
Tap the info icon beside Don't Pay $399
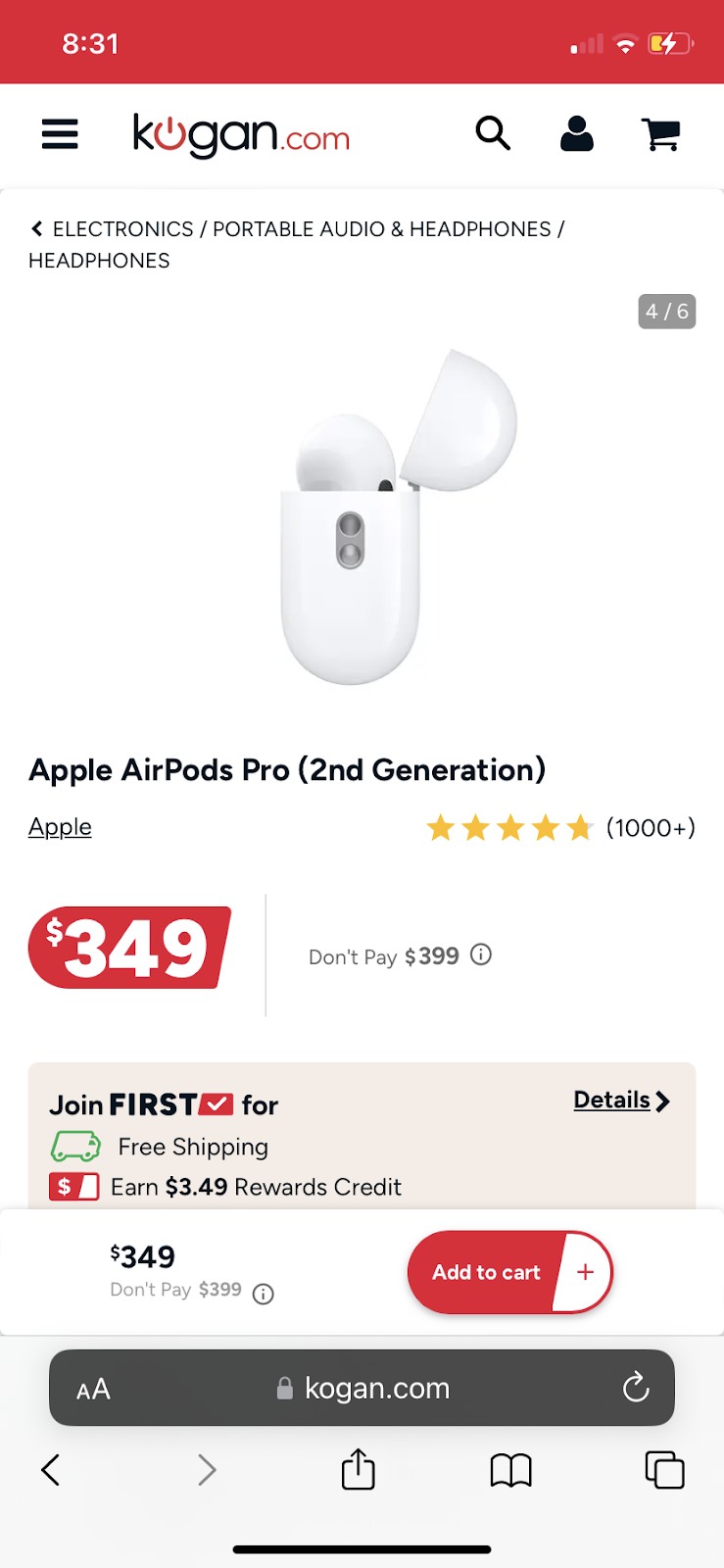[481, 955]
